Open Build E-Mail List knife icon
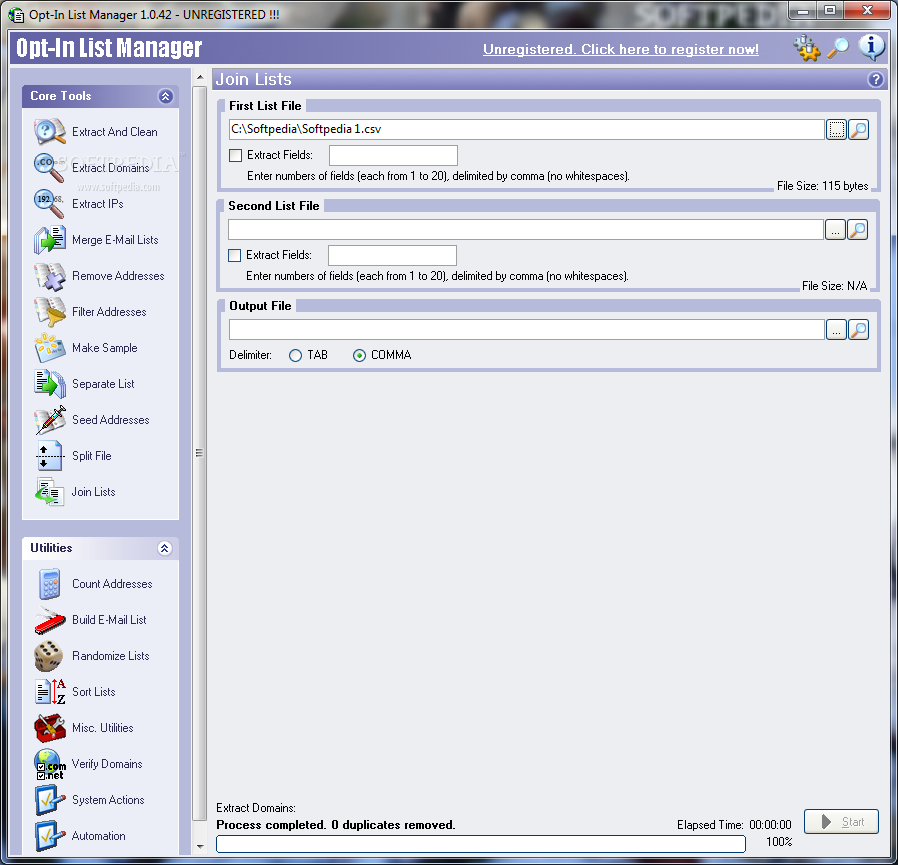The image size is (898, 865). (49, 620)
